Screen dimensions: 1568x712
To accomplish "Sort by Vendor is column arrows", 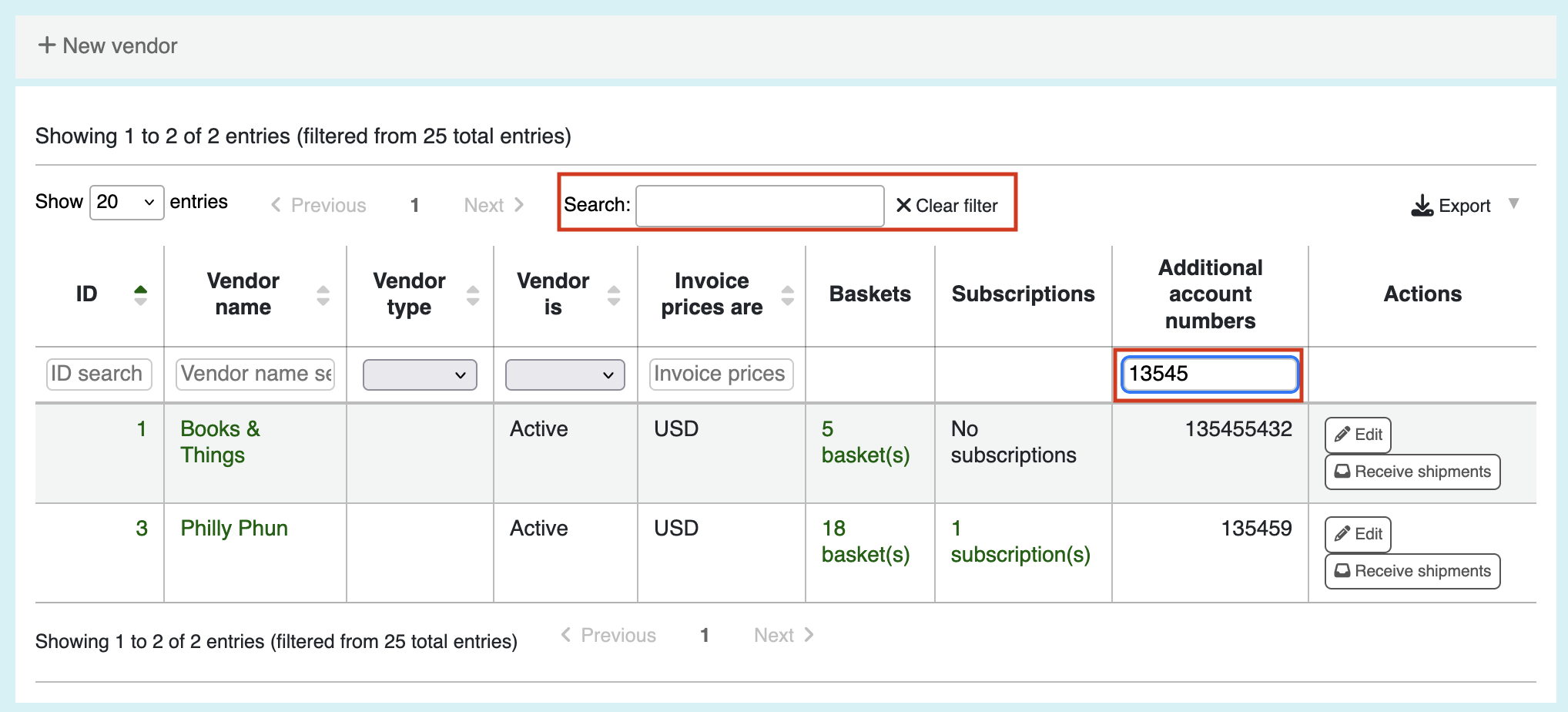I will tap(614, 294).
